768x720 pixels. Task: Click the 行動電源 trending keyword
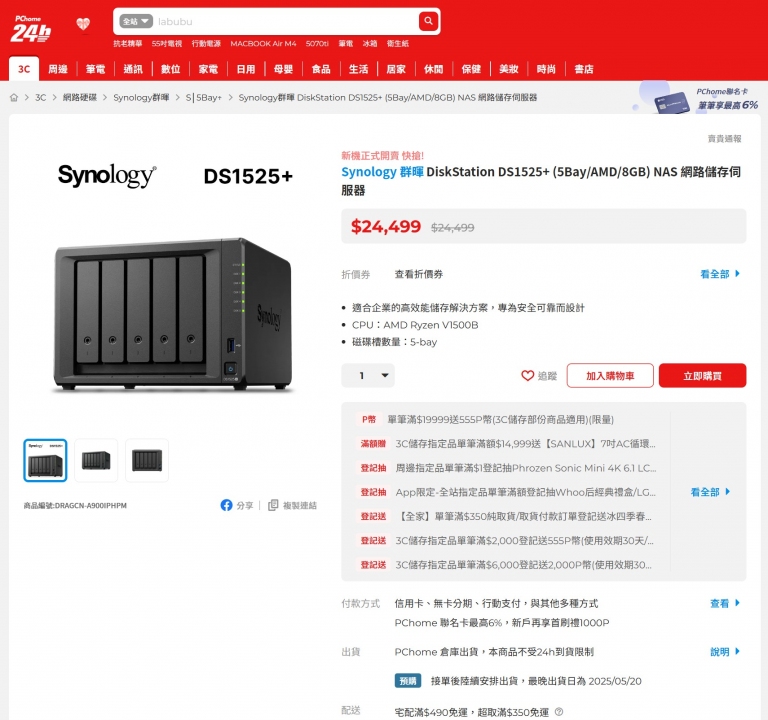tap(206, 44)
